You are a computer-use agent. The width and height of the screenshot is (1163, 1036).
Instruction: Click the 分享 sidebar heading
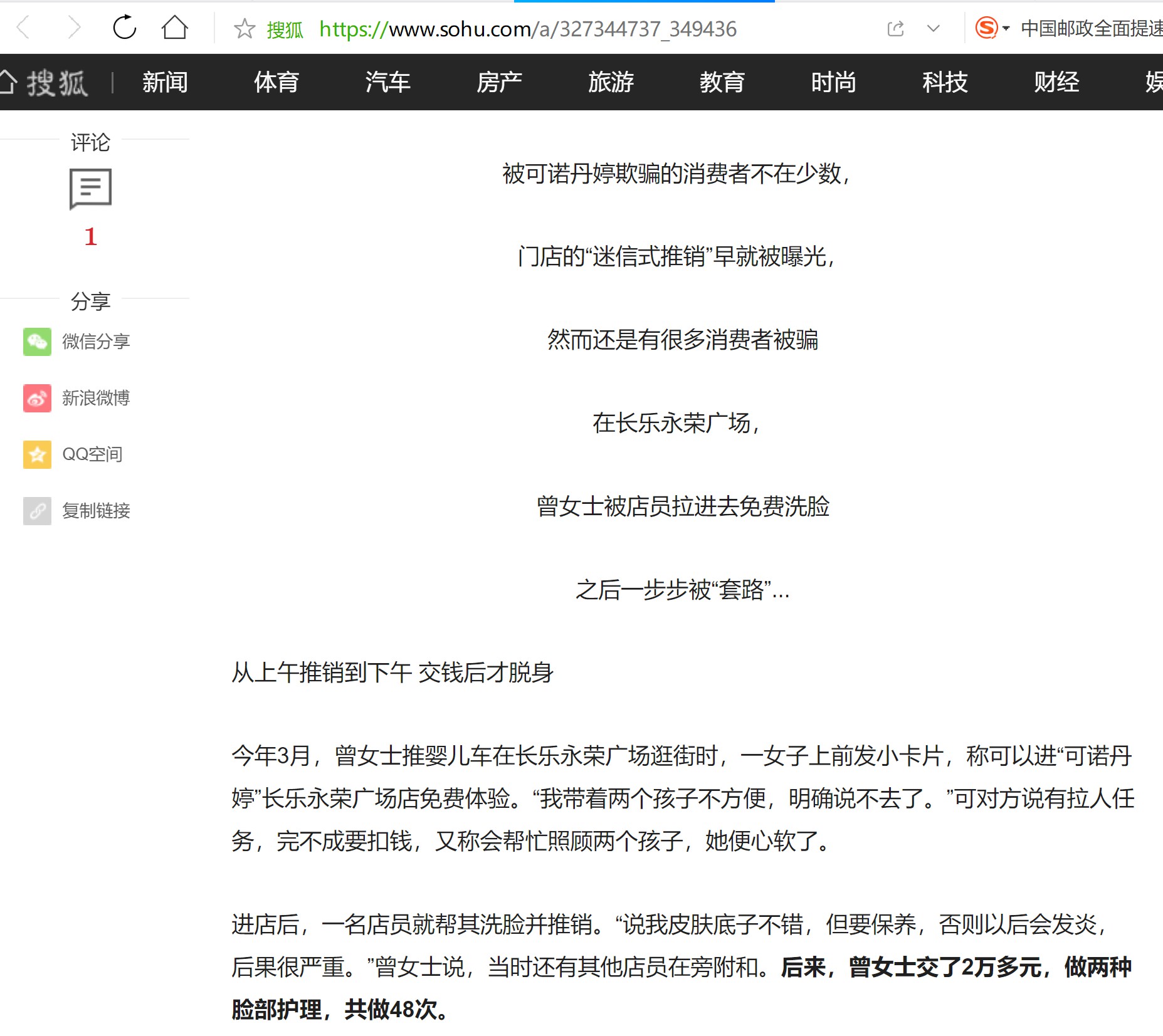90,301
